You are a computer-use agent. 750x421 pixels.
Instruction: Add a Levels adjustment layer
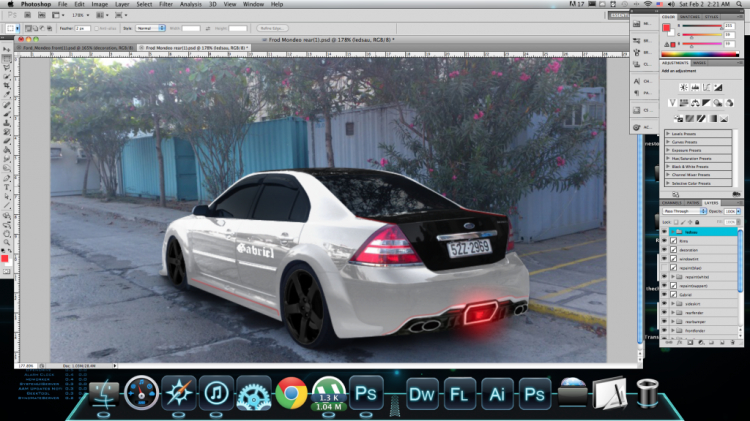(695, 87)
